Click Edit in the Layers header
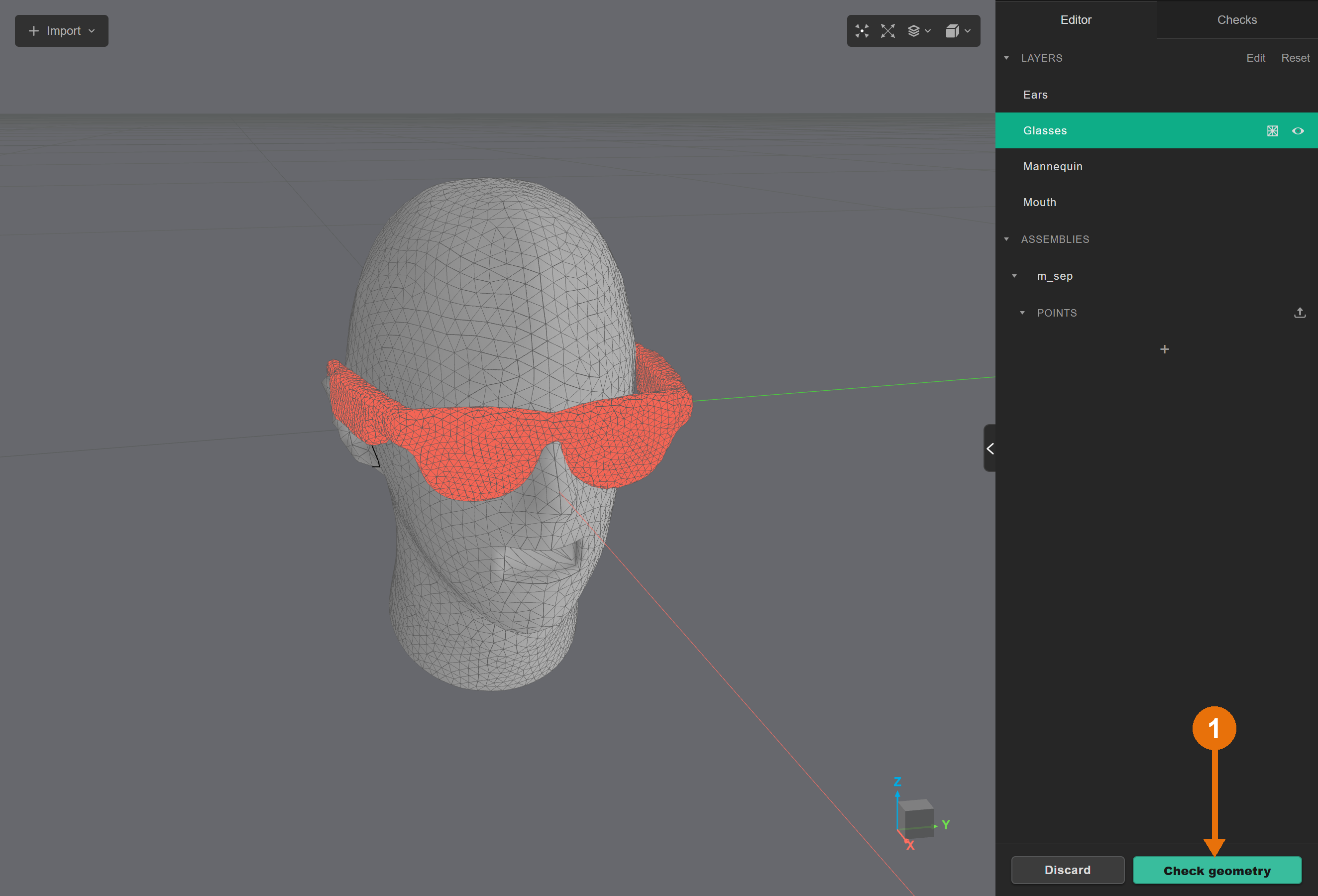Image resolution: width=1318 pixels, height=896 pixels. point(1256,58)
